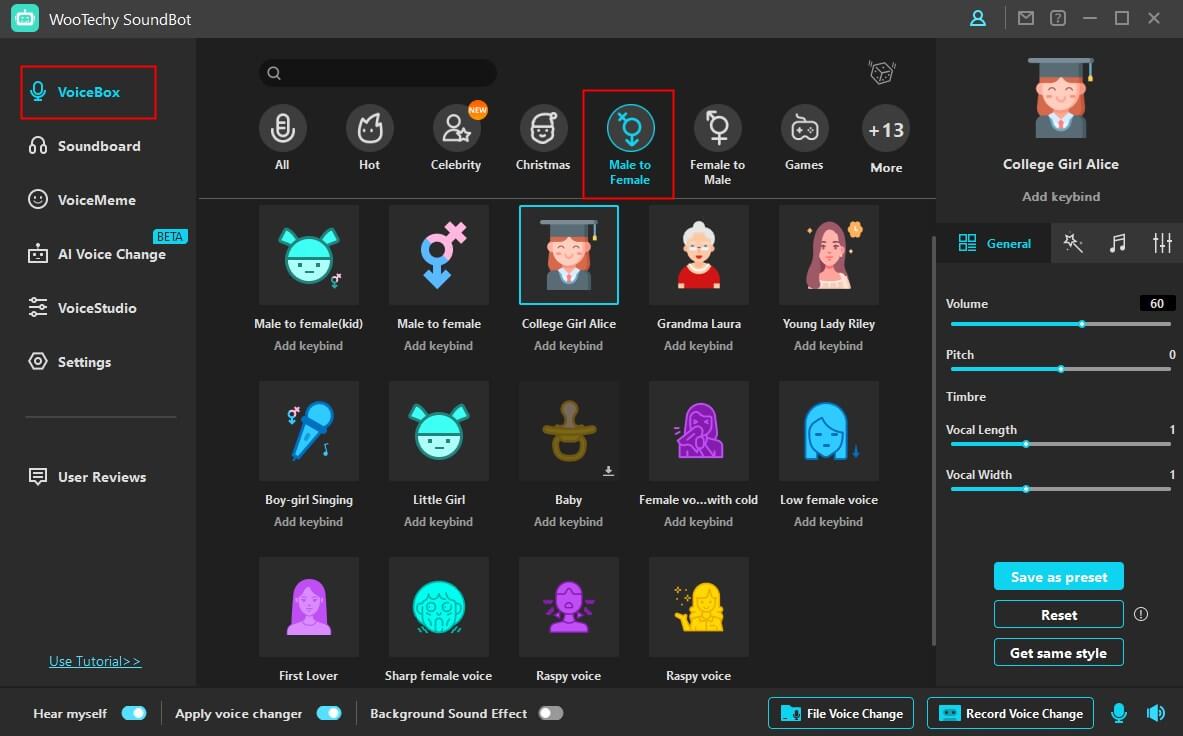This screenshot has width=1183, height=736.
Task: Click the info icon next to Reset
Action: (x=1141, y=614)
